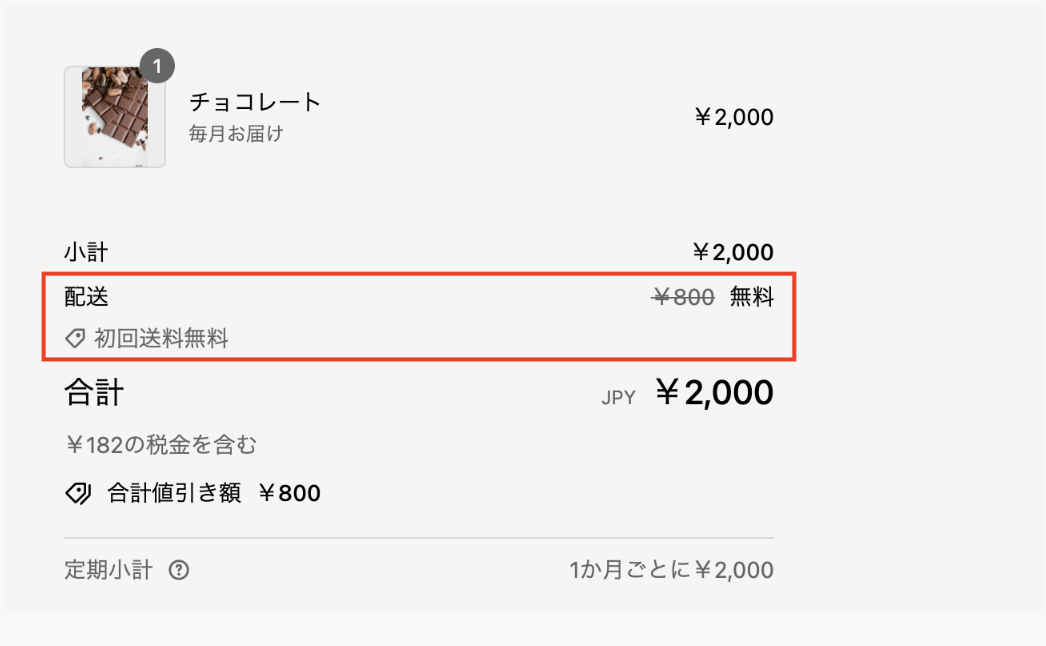Click the struck-through ¥800 shipping price
Screen dimensions: 1046x646
click(683, 297)
